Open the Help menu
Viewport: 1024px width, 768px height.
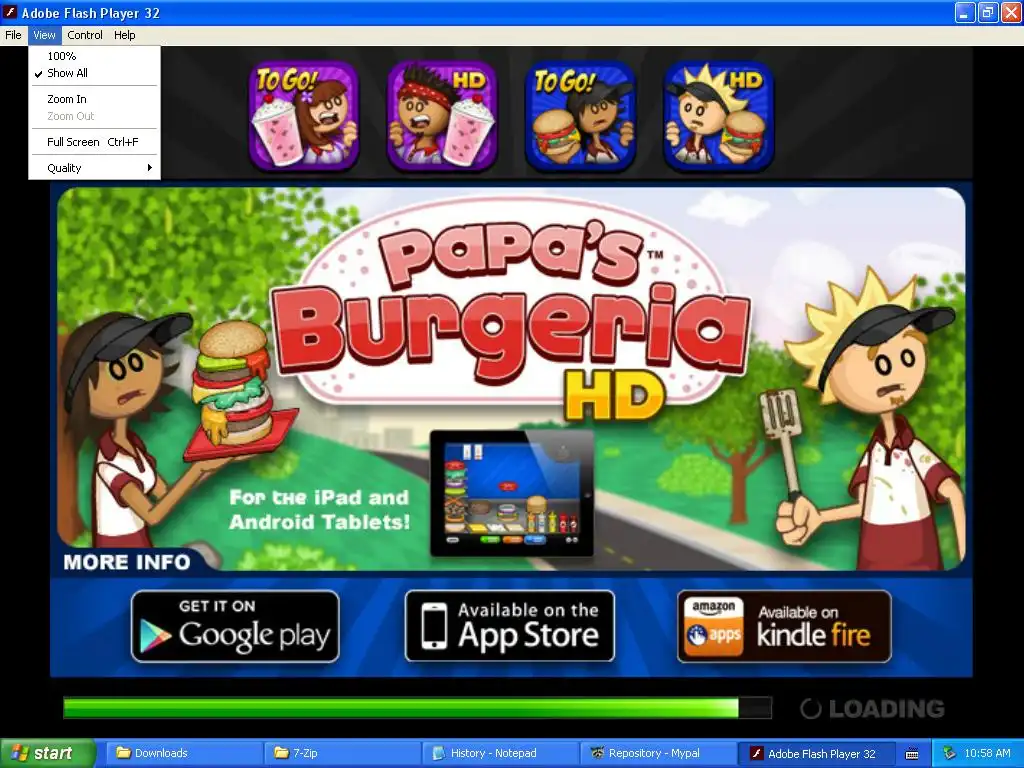pyautogui.click(x=125, y=35)
